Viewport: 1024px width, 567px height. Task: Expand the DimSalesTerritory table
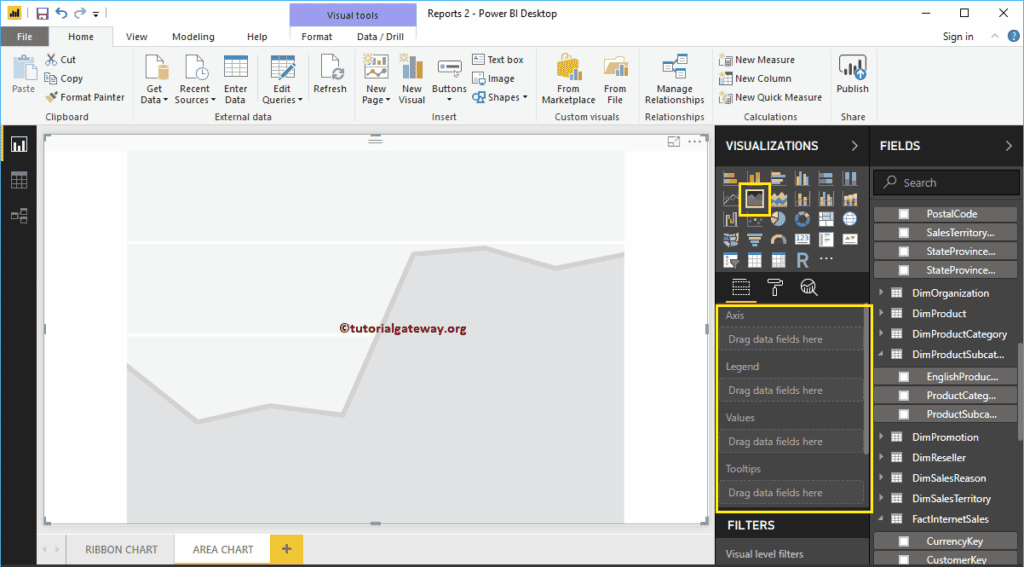pyautogui.click(x=881, y=498)
